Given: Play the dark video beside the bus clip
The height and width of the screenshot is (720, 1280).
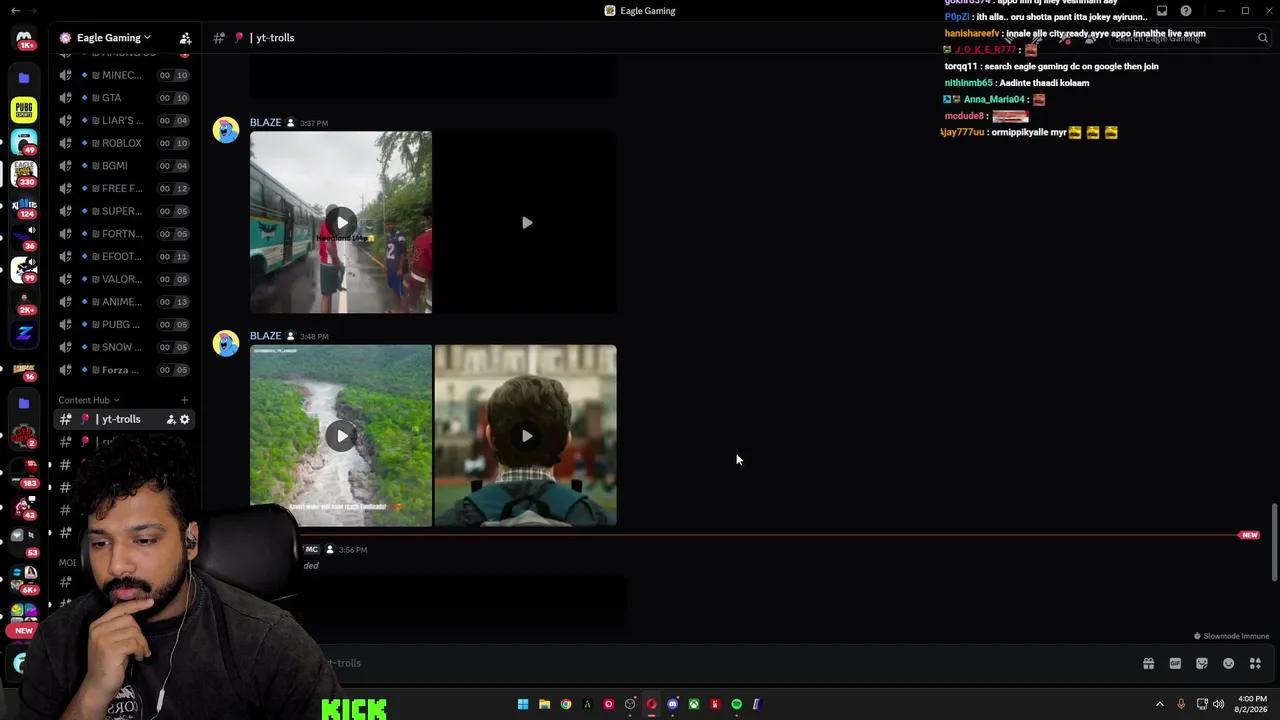Looking at the screenshot, I should 526,222.
